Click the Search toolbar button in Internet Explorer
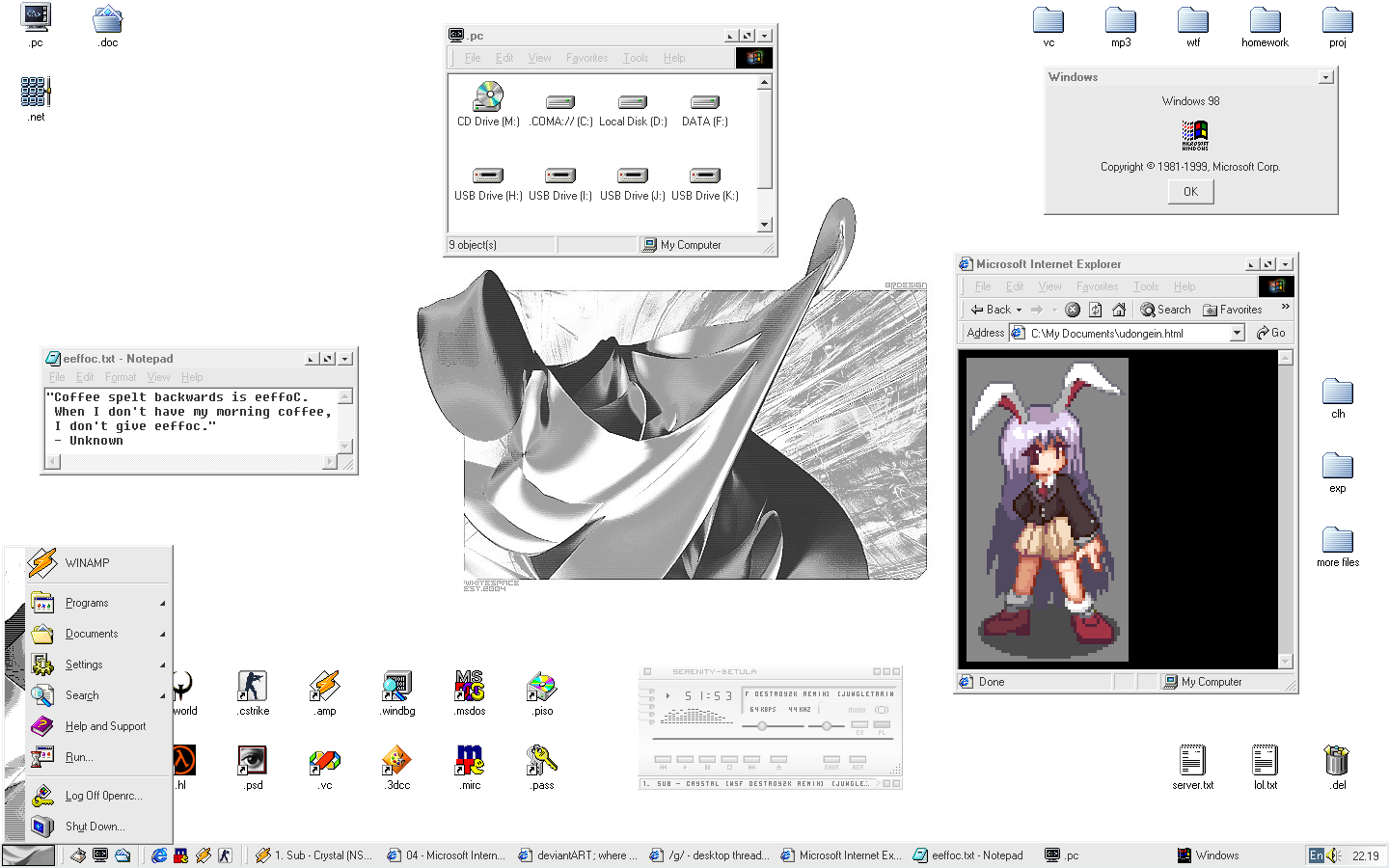 pyautogui.click(x=1165, y=310)
